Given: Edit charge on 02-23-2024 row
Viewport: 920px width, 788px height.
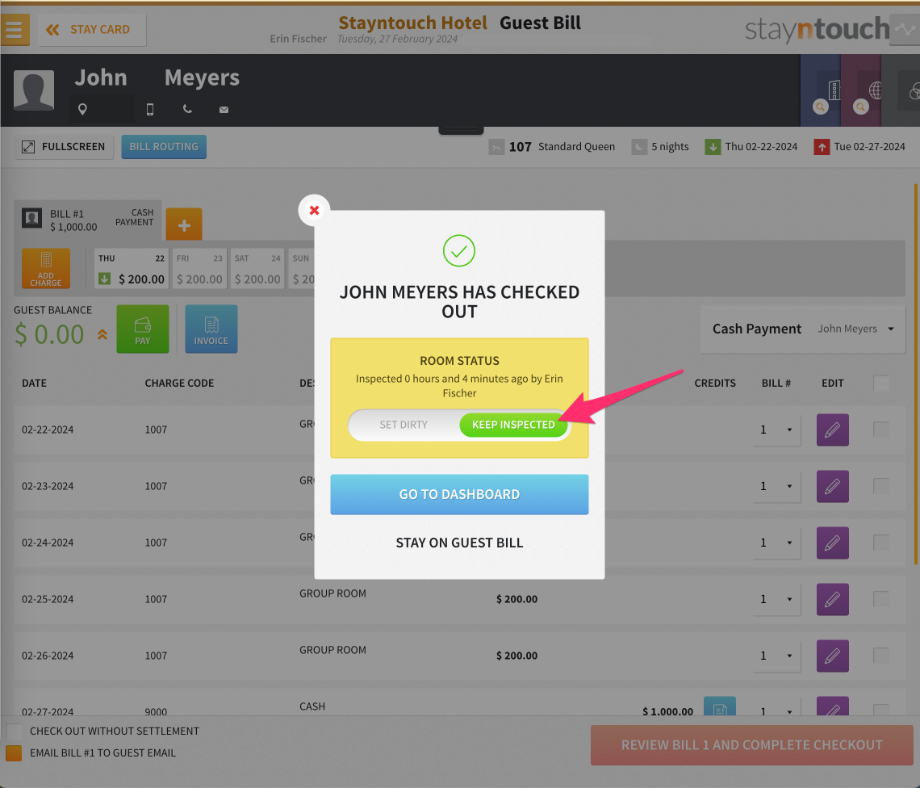Looking at the screenshot, I should (833, 486).
